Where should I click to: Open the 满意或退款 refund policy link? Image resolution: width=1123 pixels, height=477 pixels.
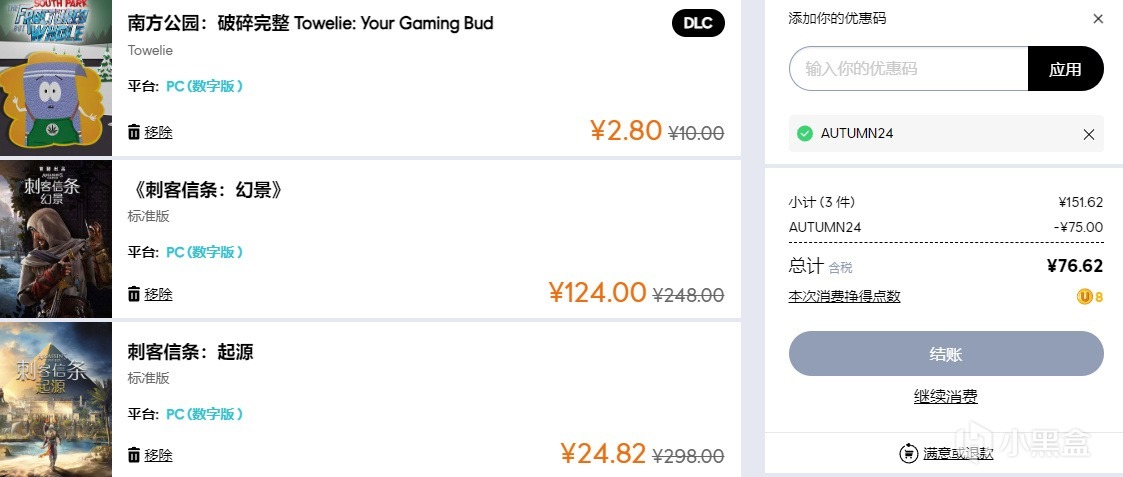click(958, 453)
